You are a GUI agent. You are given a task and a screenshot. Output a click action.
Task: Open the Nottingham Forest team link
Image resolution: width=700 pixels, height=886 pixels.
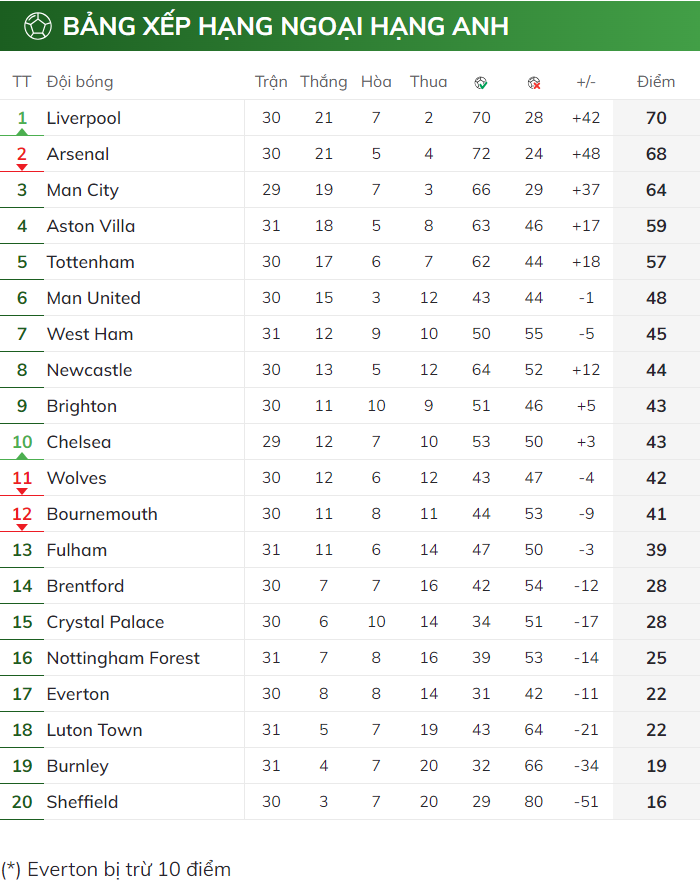coord(123,658)
